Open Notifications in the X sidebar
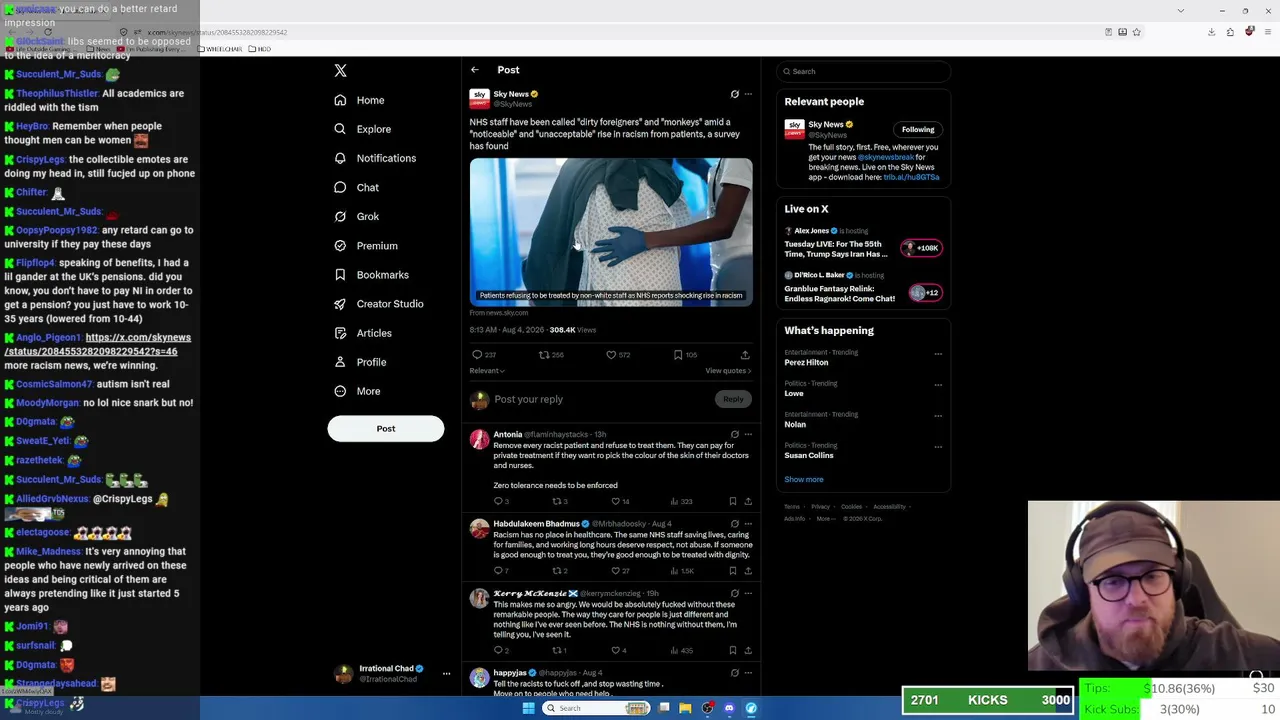The height and width of the screenshot is (720, 1280). click(x=375, y=158)
